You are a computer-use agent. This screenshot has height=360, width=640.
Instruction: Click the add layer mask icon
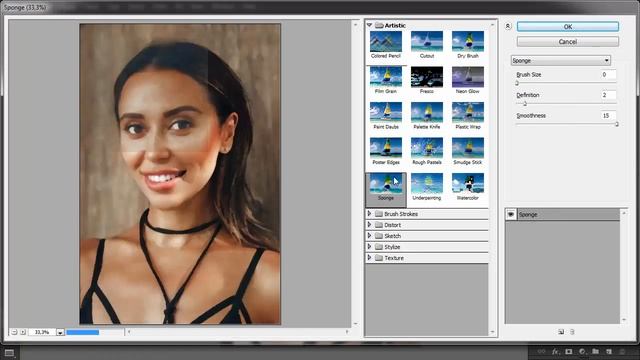tap(569, 351)
